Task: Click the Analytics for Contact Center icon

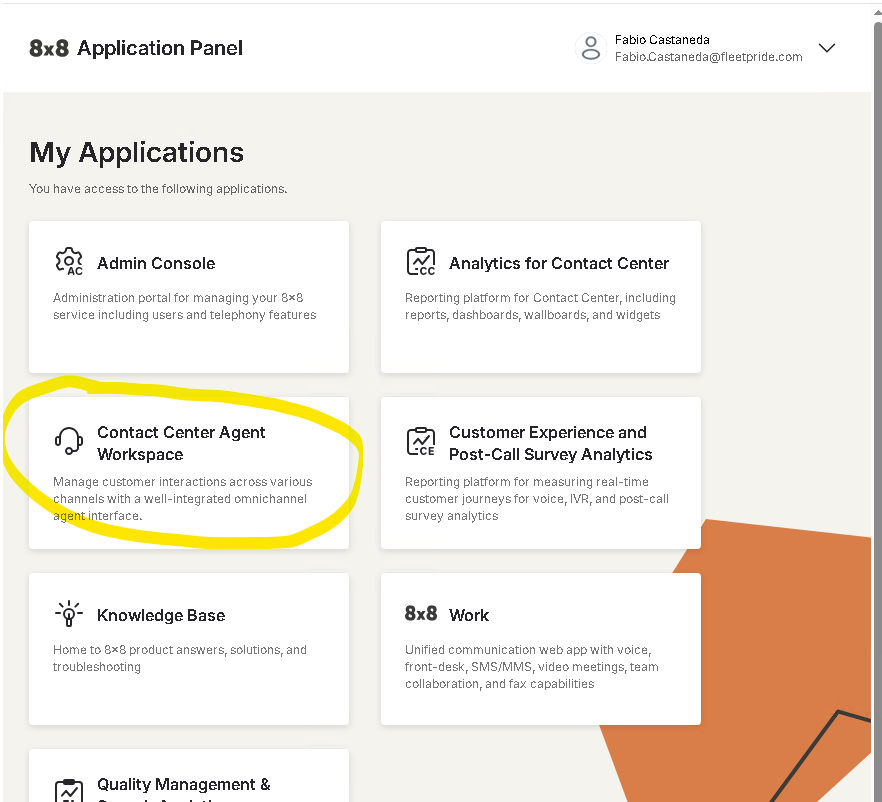Action: coord(421,262)
